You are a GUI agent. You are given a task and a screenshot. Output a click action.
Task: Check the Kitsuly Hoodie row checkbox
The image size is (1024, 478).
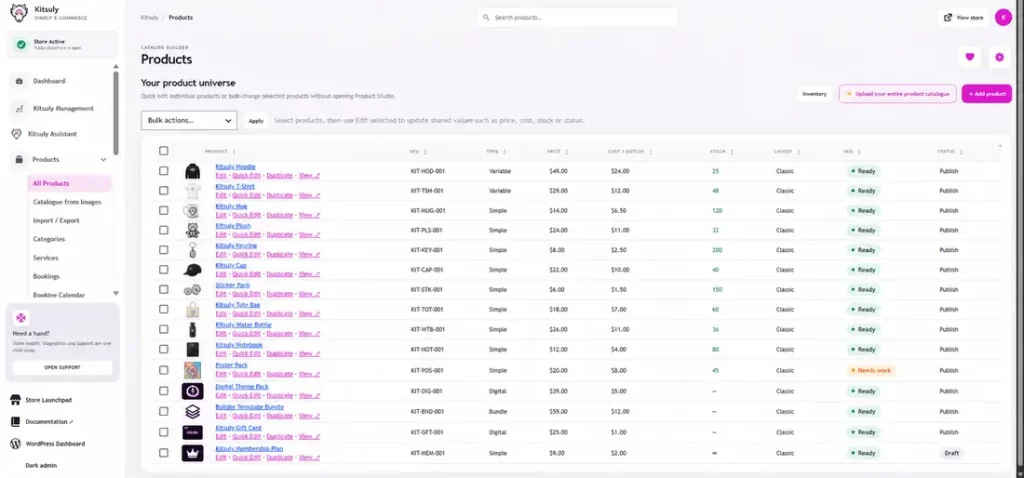(x=163, y=171)
